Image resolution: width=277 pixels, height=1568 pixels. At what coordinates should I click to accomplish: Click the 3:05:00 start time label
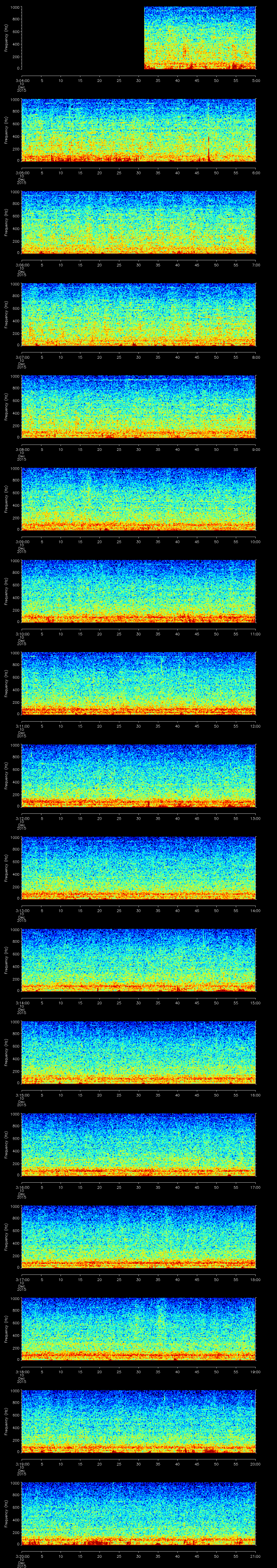(22, 173)
